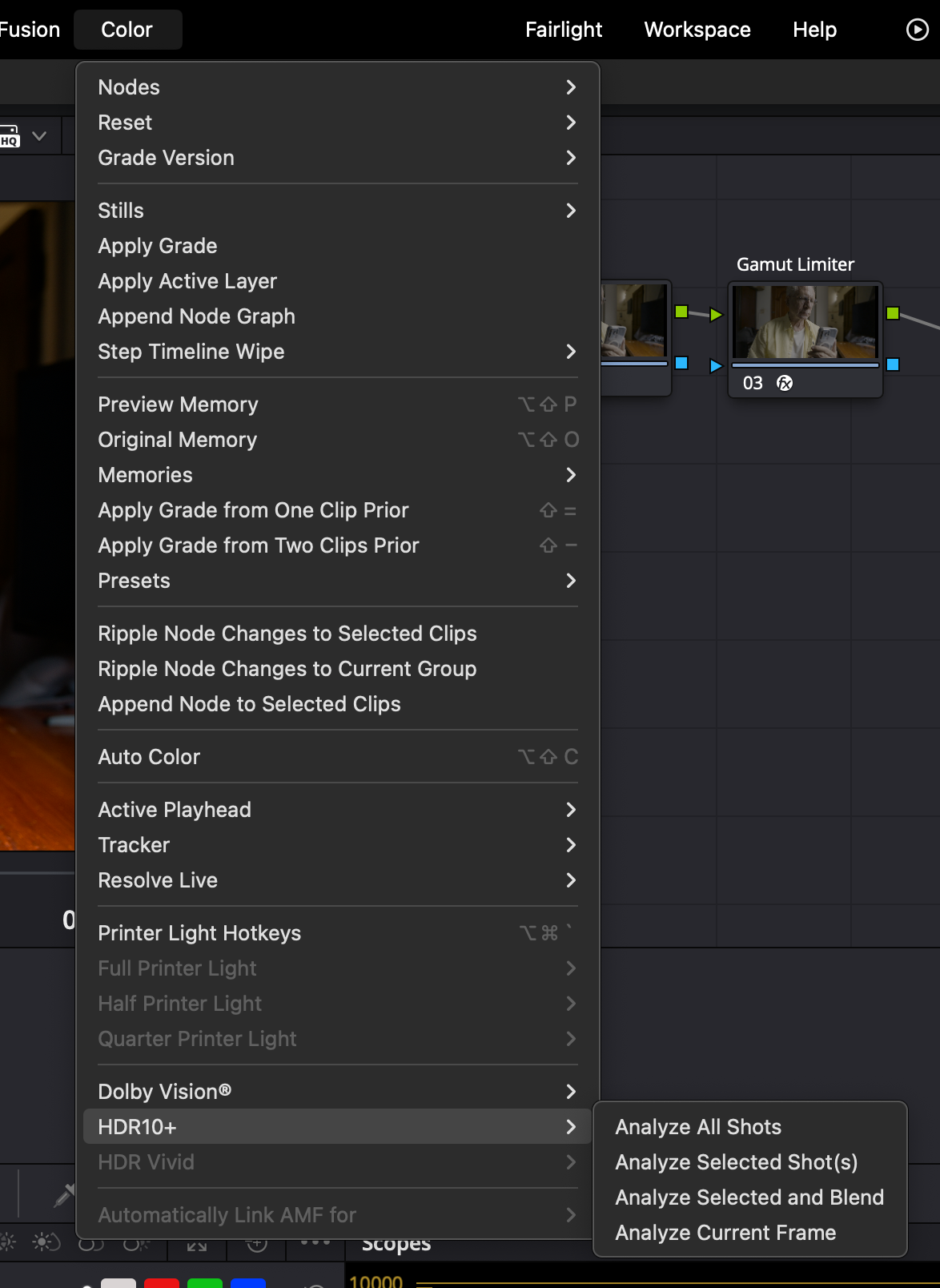
Task: Choose Analyze All Shots from HDR10+ submenu
Action: click(697, 1127)
